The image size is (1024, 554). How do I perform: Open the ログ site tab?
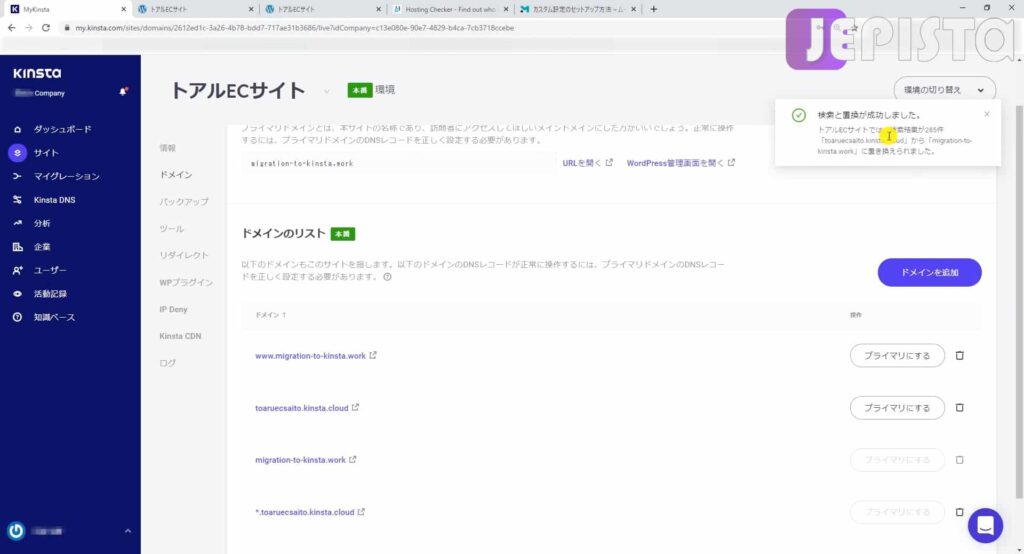[x=168, y=363]
